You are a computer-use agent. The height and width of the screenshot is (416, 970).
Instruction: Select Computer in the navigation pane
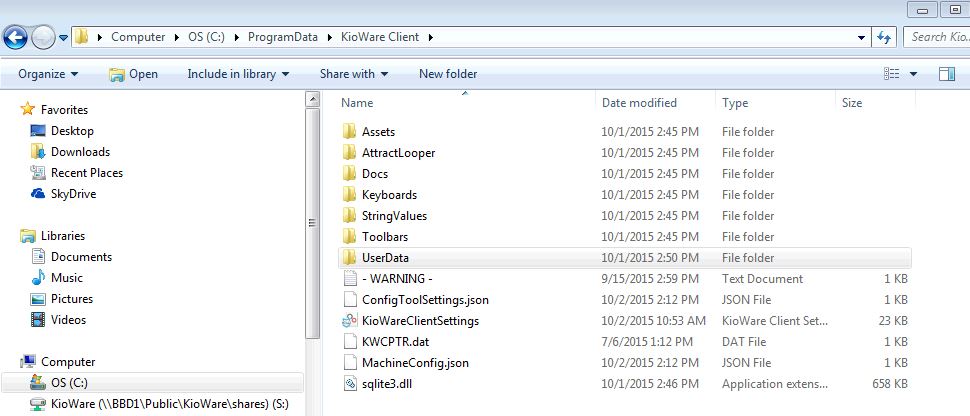pyautogui.click(x=68, y=362)
